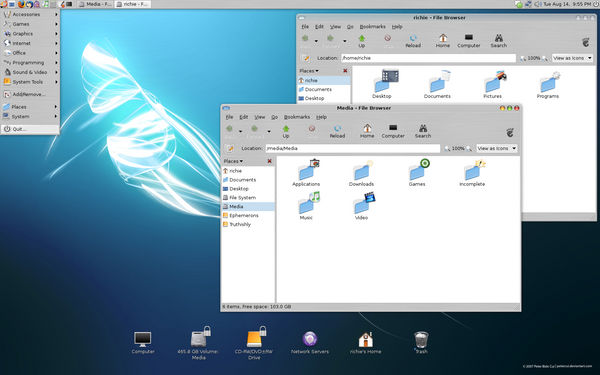The image size is (600, 375).
Task: Switch to richie taskbar window button
Action: 132,4
